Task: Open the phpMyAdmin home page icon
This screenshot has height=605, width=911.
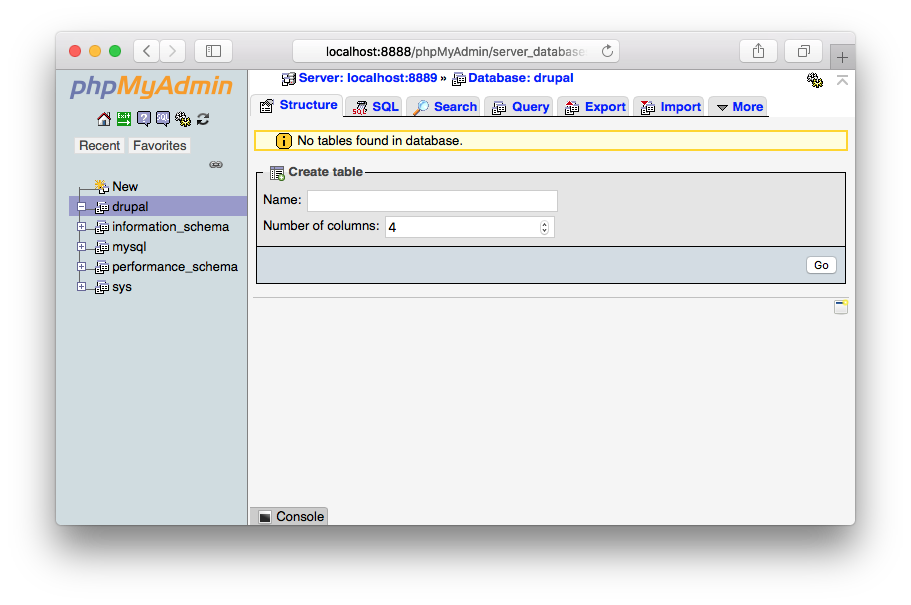Action: 103,118
